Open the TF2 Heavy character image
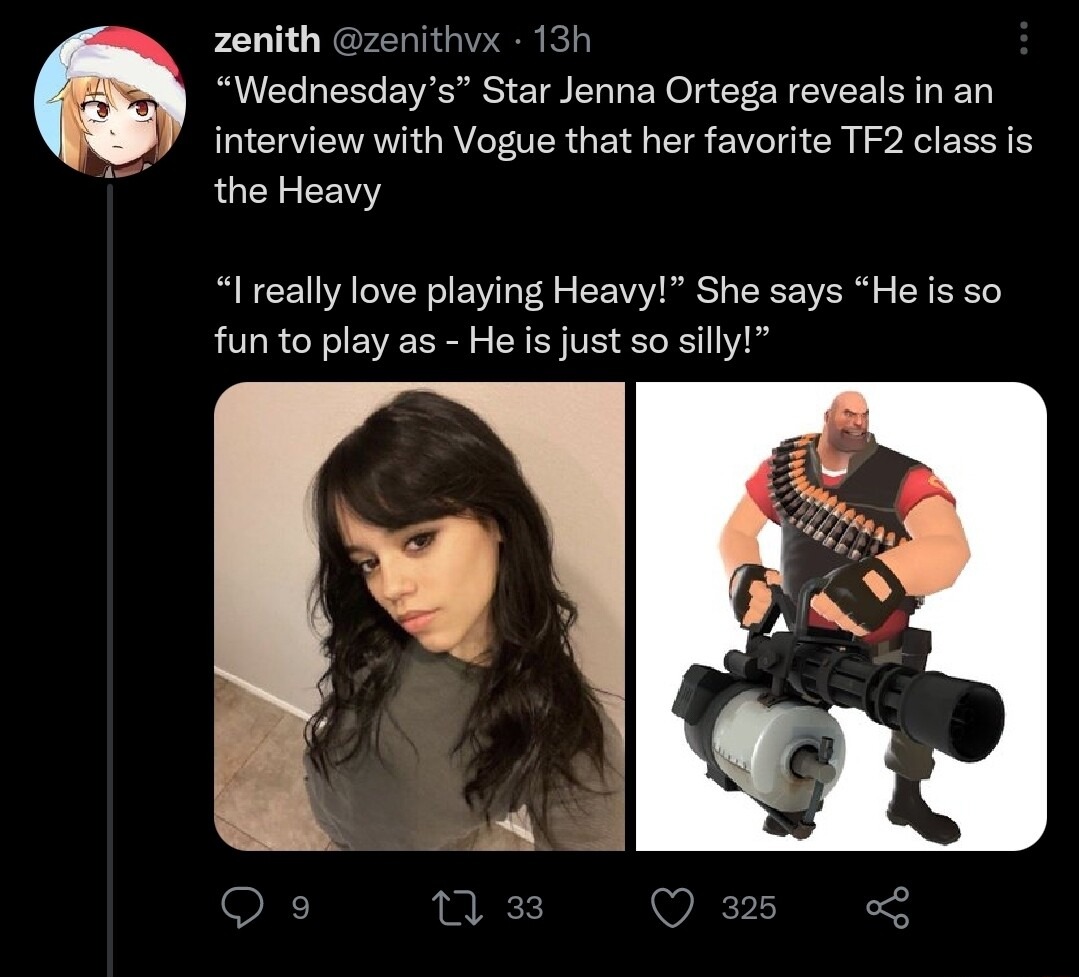This screenshot has height=977, width=1079. click(841, 616)
